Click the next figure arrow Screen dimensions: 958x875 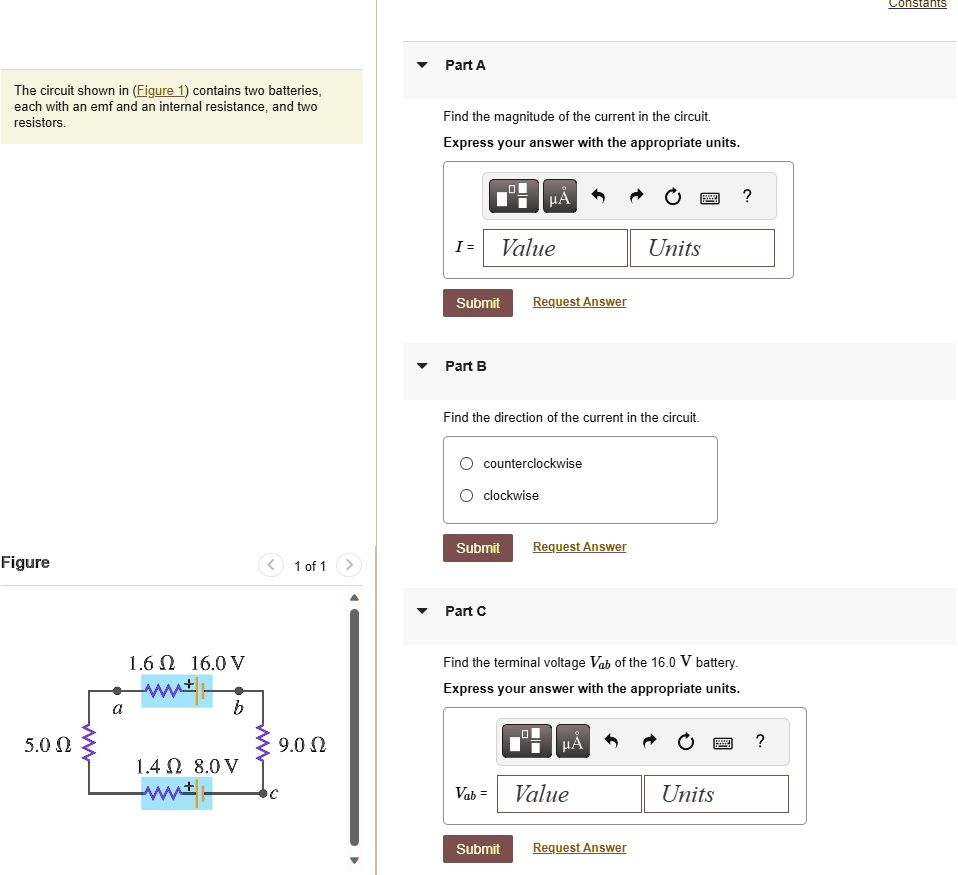point(348,565)
